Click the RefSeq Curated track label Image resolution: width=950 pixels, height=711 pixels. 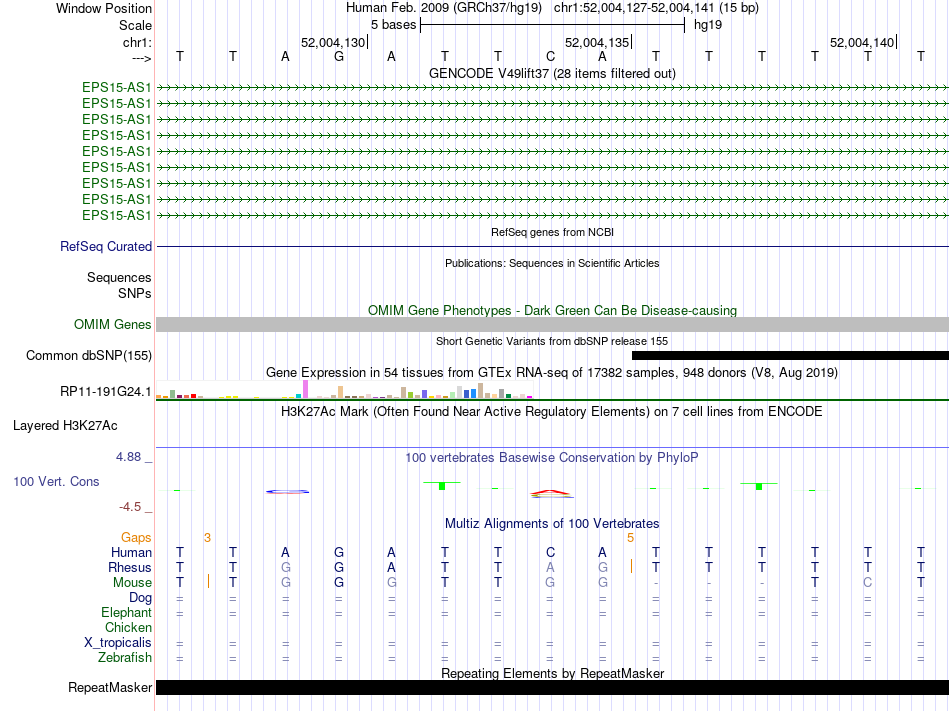coord(105,246)
